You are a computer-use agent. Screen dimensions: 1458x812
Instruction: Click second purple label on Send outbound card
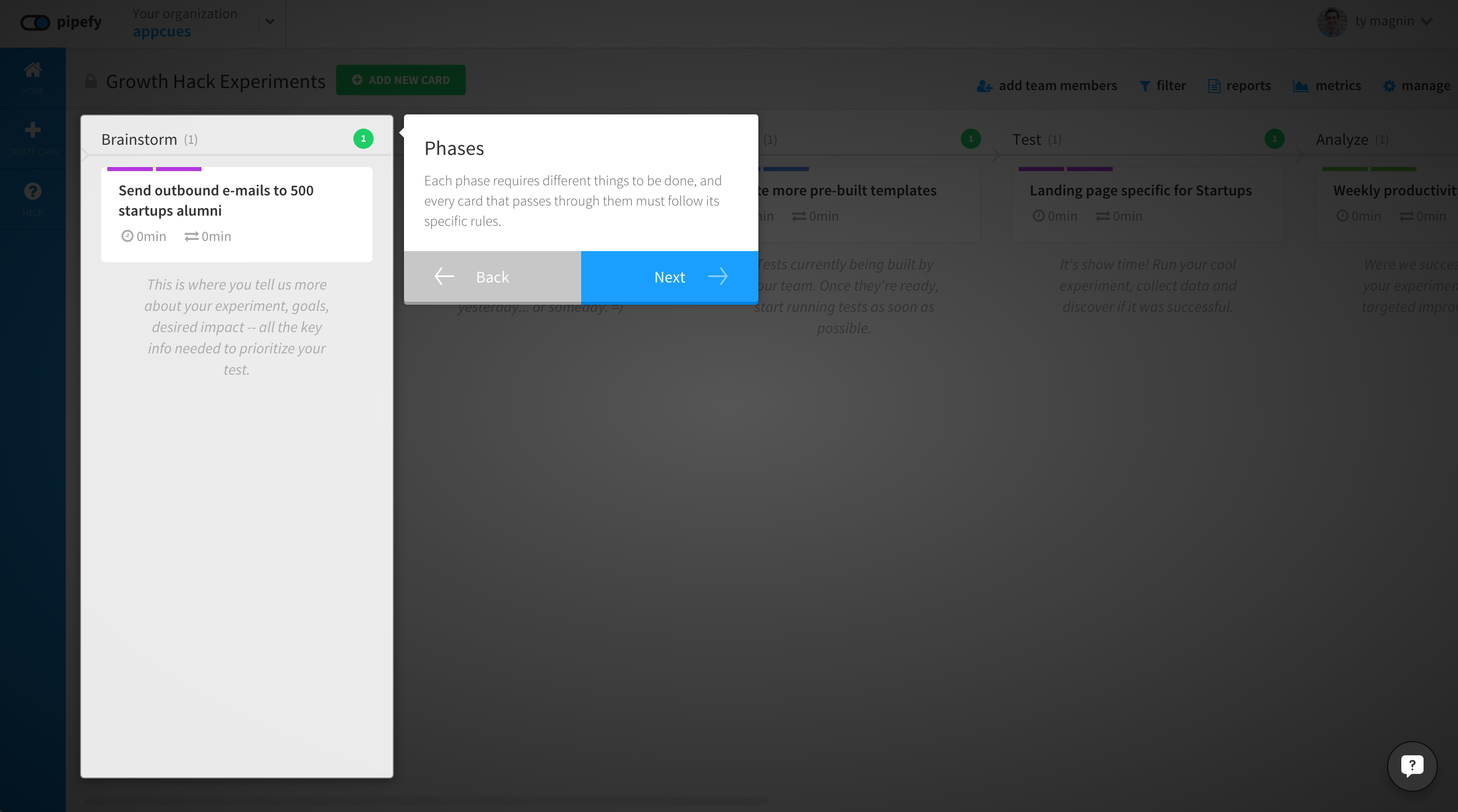tap(178, 169)
